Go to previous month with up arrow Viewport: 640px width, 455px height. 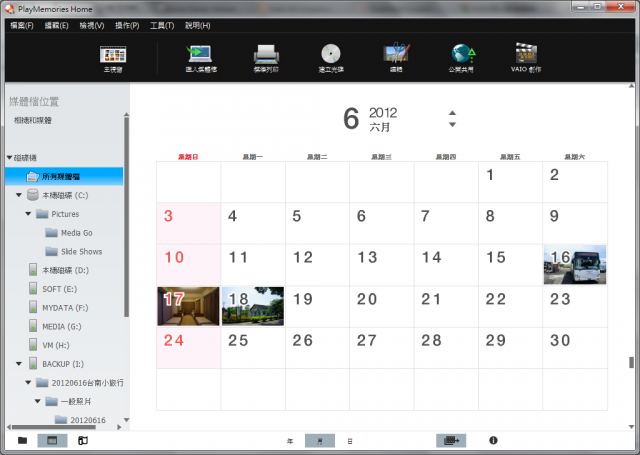pyautogui.click(x=452, y=113)
